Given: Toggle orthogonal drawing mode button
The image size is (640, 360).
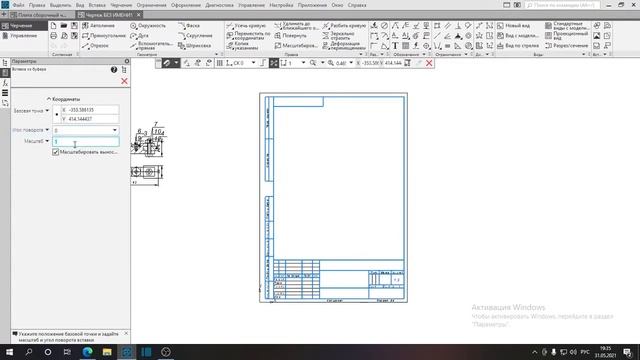Looking at the screenshot, I should point(263,63).
